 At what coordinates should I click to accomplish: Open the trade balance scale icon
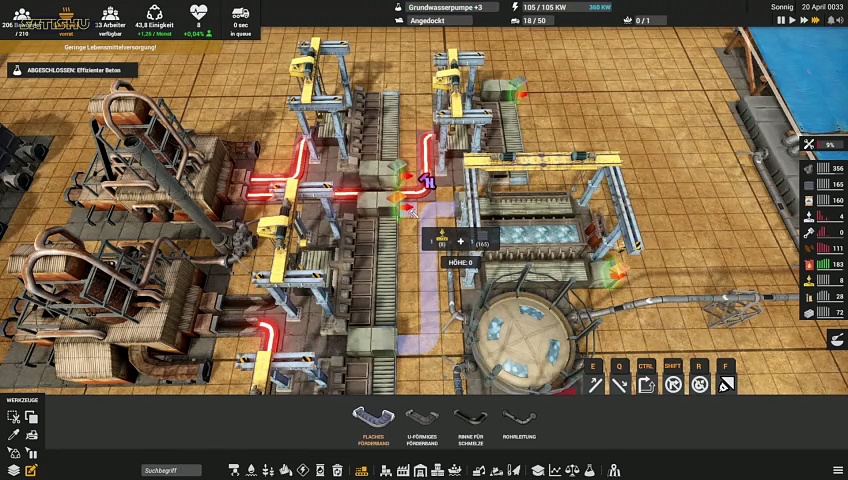point(573,470)
